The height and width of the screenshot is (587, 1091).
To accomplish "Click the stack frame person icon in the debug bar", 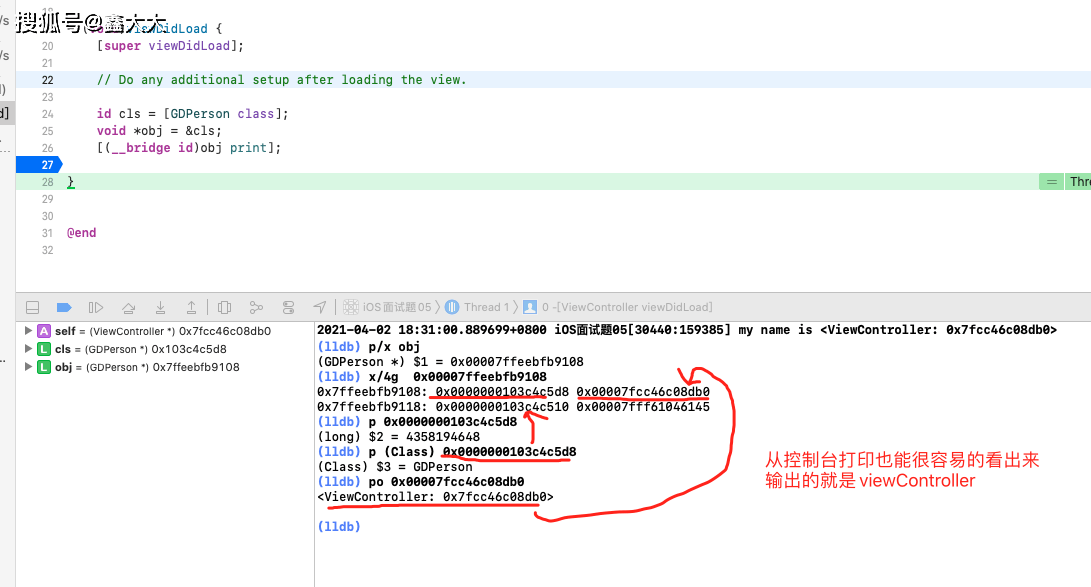I will coord(529,307).
